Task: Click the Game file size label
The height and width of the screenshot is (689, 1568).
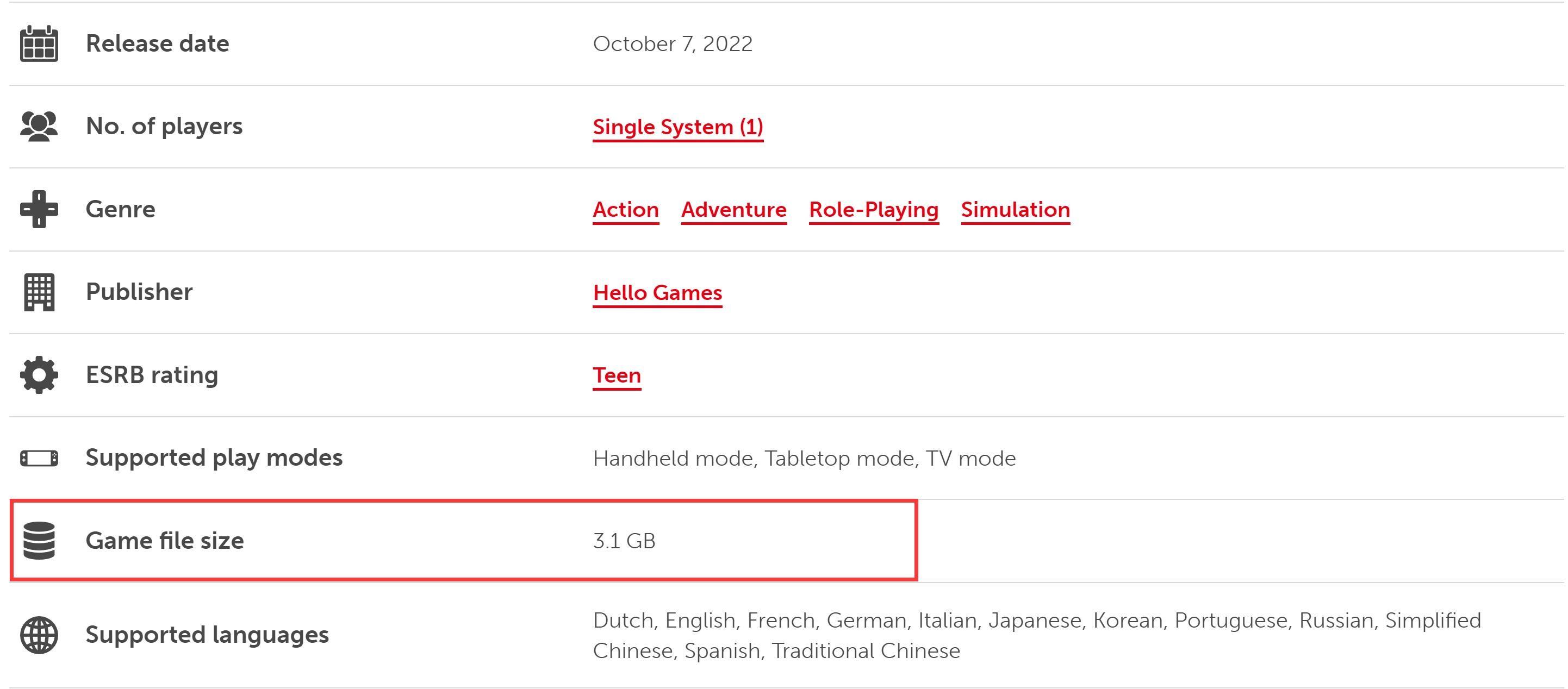Action: point(164,541)
